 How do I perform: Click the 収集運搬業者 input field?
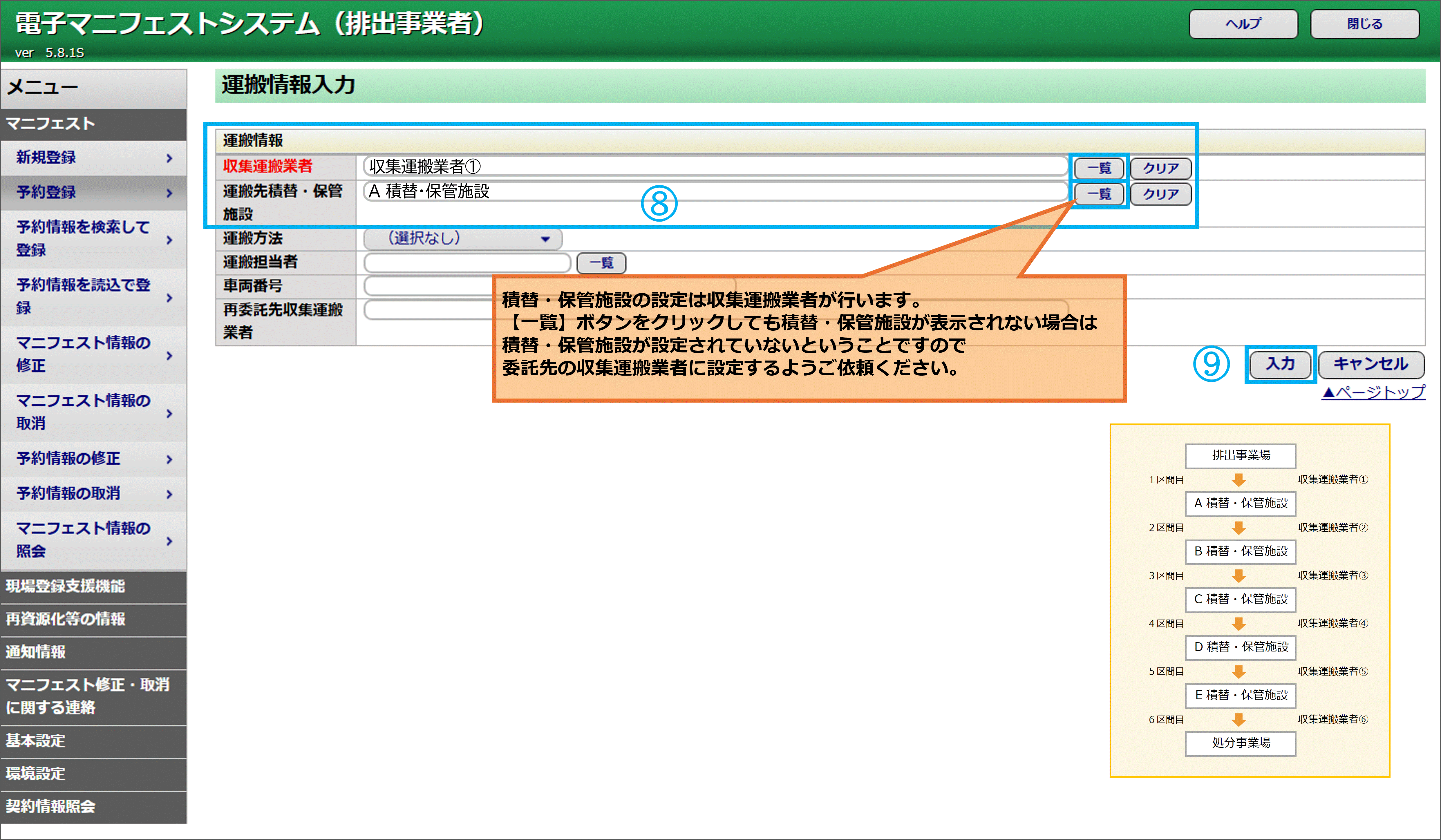[715, 166]
